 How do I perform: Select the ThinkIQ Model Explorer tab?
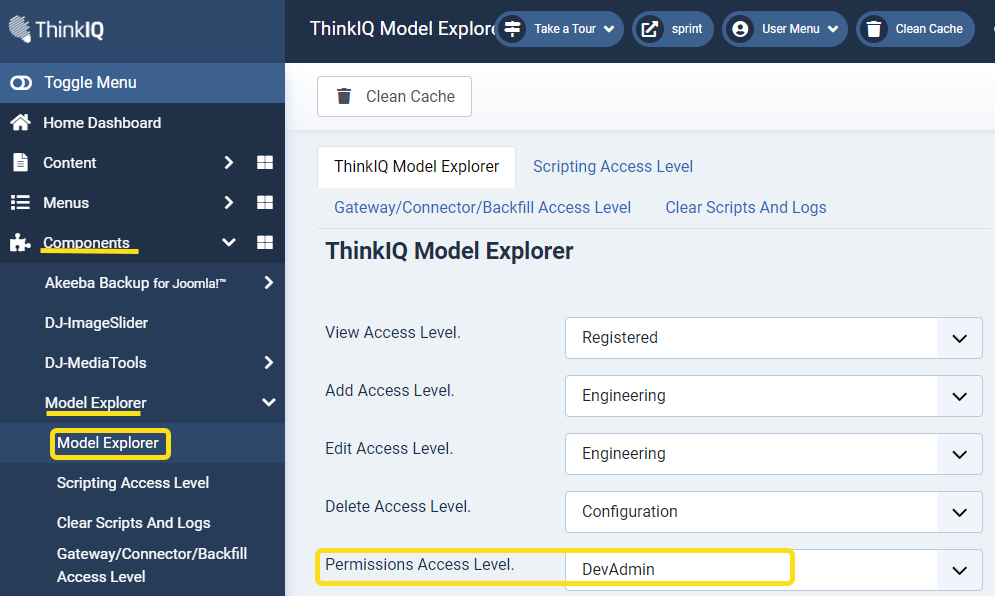(416, 167)
